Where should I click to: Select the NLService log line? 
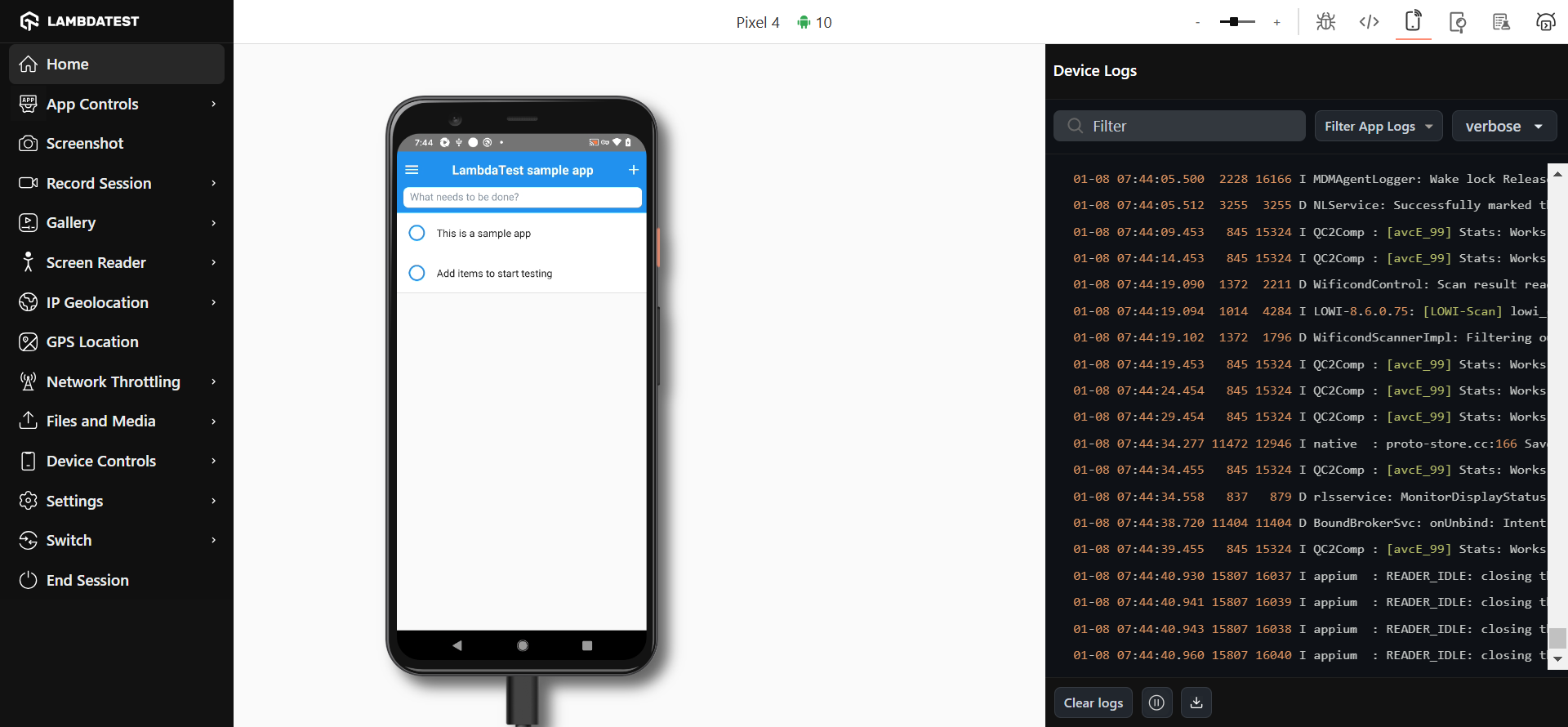point(1310,205)
